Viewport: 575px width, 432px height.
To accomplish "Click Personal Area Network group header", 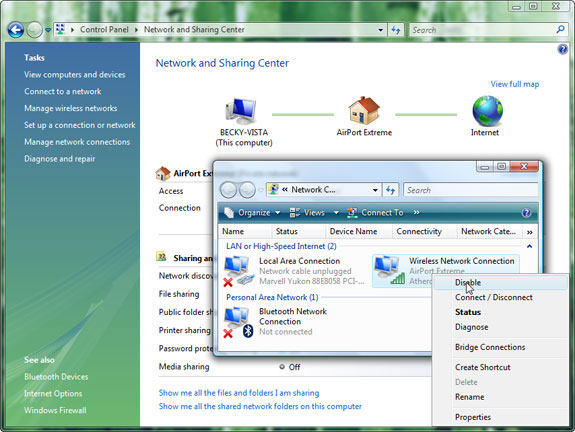I will (x=272, y=297).
